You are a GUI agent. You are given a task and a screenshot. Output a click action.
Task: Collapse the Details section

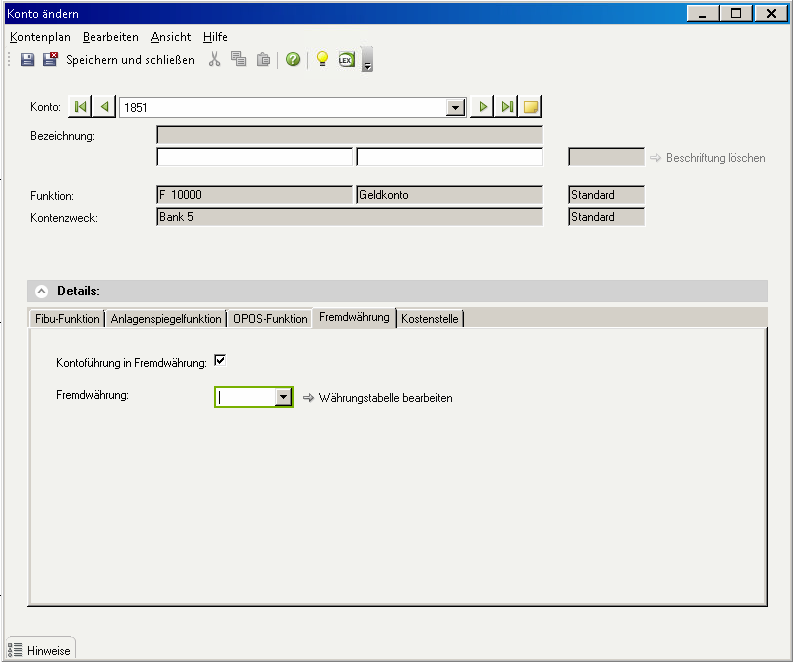point(41,291)
